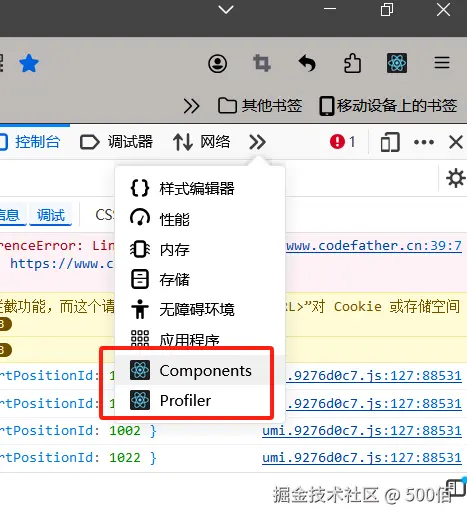Toggle the devtools more-tools chevron menu
Screen dimensions: 467x519
pos(258,142)
